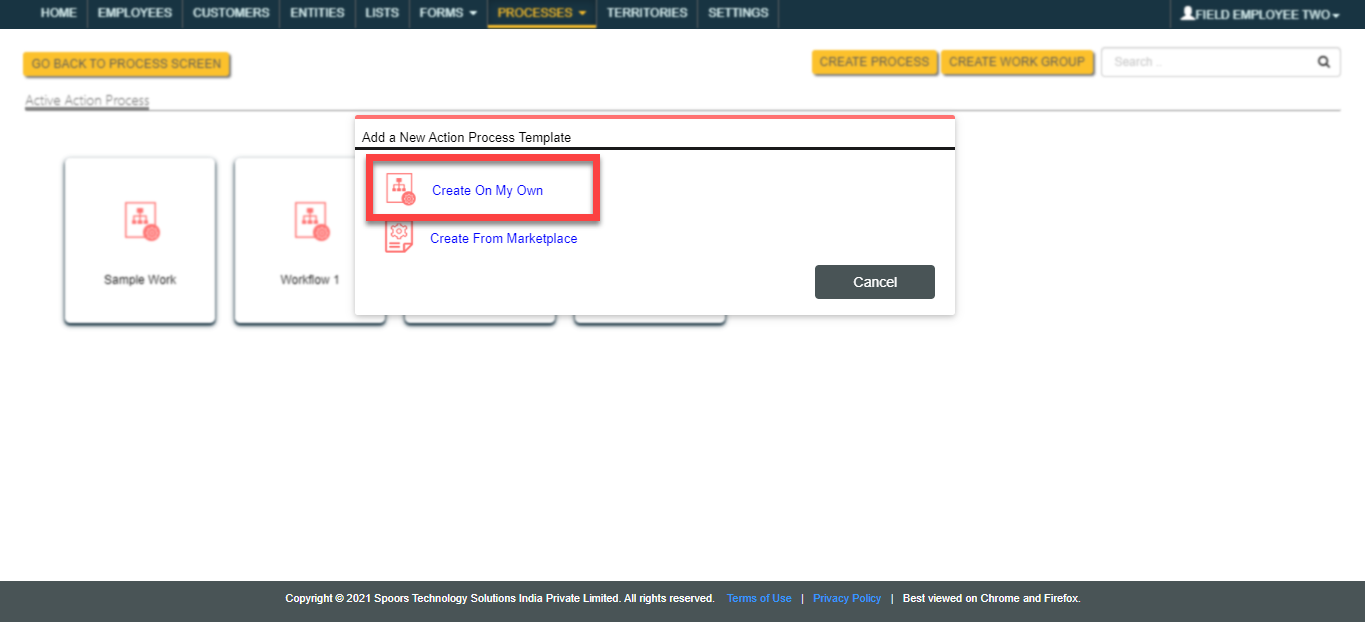The image size is (1365, 622).
Task: Open the Privacy Policy footer link
Action: 846,598
